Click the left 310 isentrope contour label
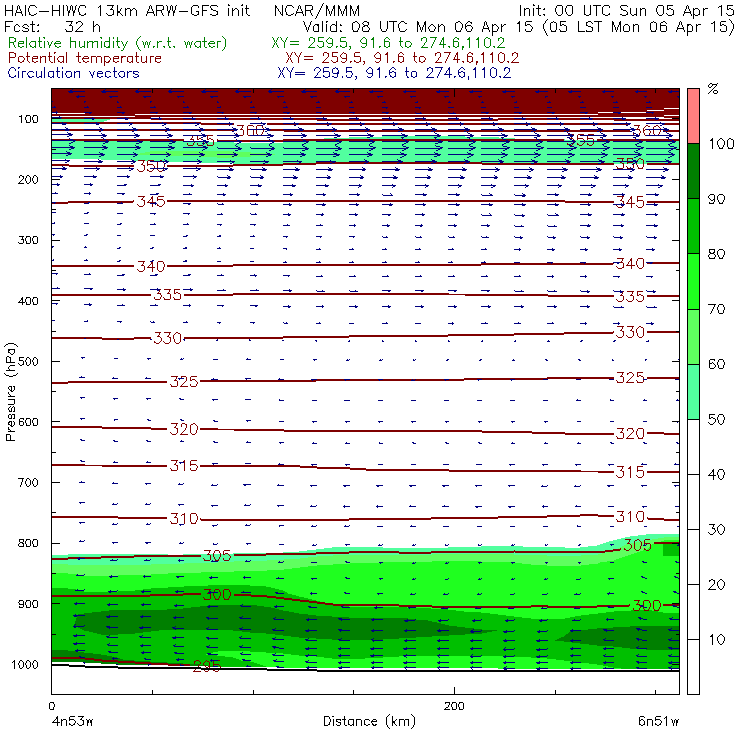This screenshot has width=740, height=740. click(x=184, y=519)
